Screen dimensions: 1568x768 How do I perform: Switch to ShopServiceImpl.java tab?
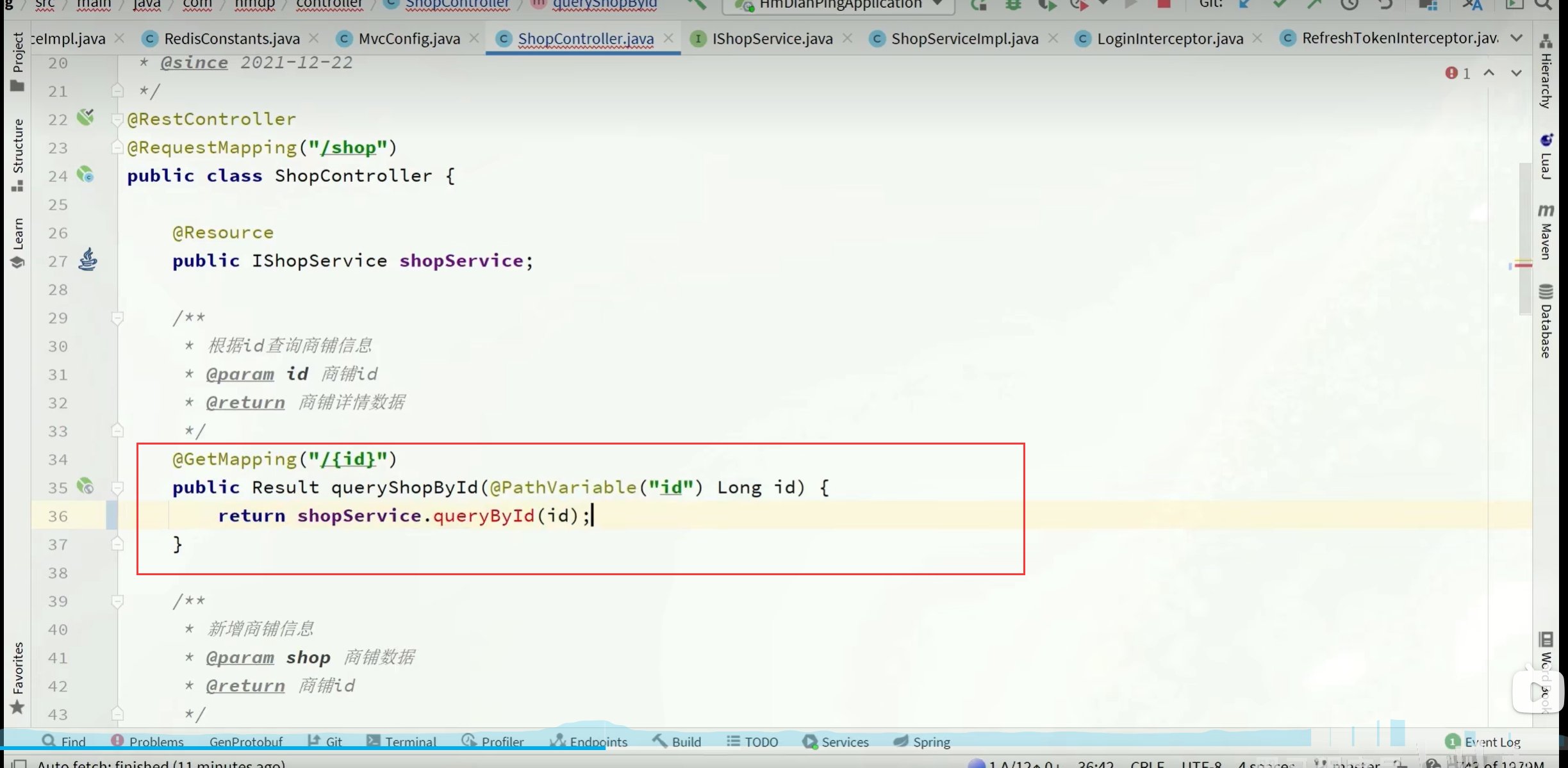(964, 38)
